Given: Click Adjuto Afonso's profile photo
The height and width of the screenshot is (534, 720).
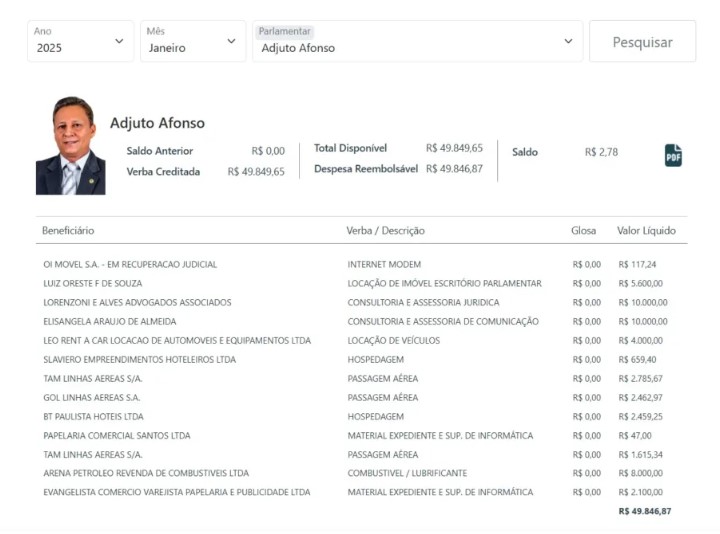Looking at the screenshot, I should (x=70, y=146).
